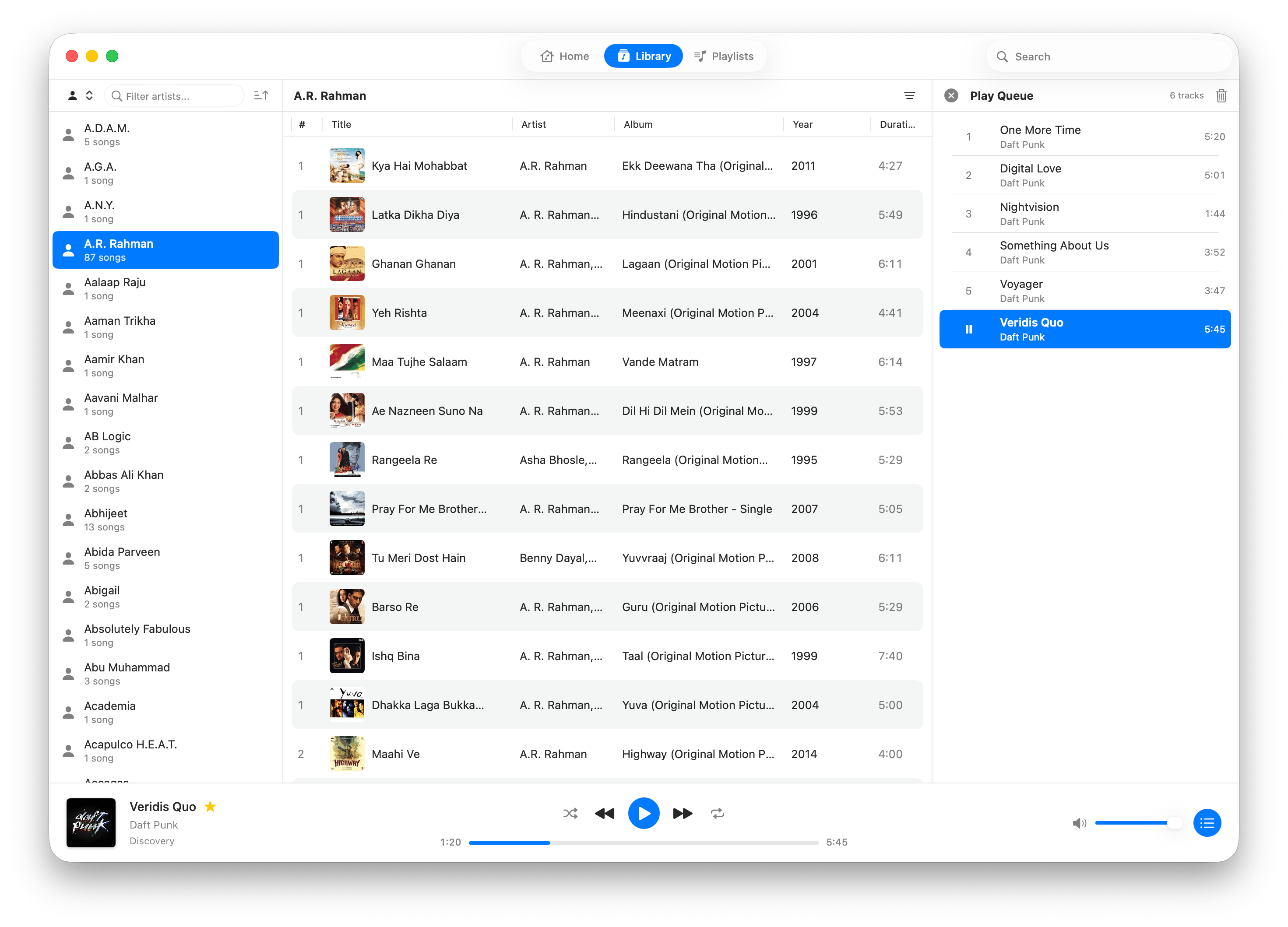Select the Barso Re track
Image resolution: width=1288 pixels, height=927 pixels.
pyautogui.click(x=607, y=607)
